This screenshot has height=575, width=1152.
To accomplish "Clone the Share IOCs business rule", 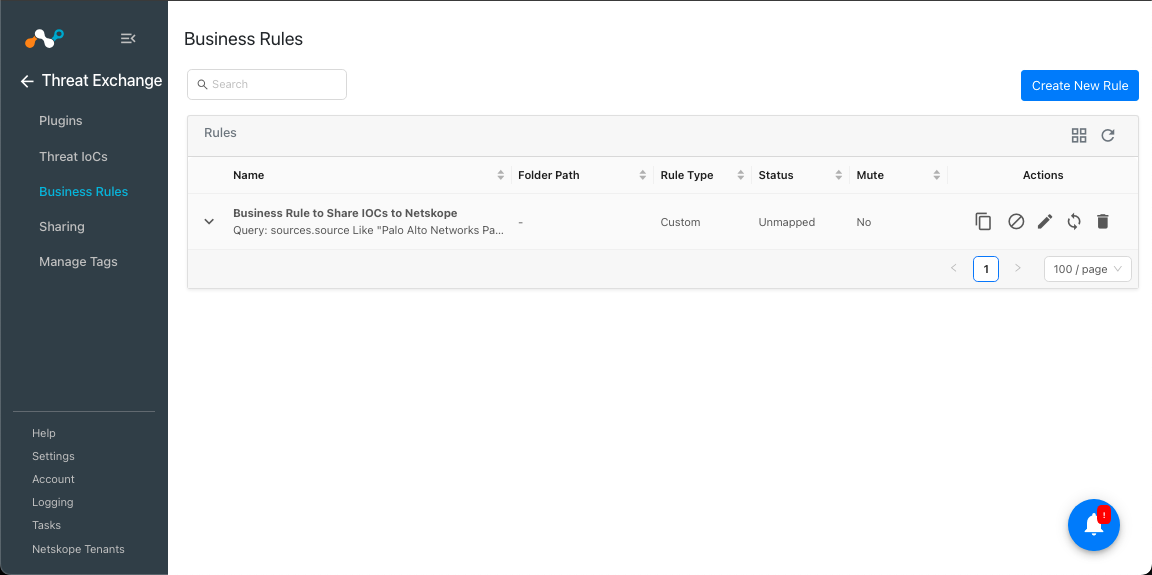I will tap(983, 221).
